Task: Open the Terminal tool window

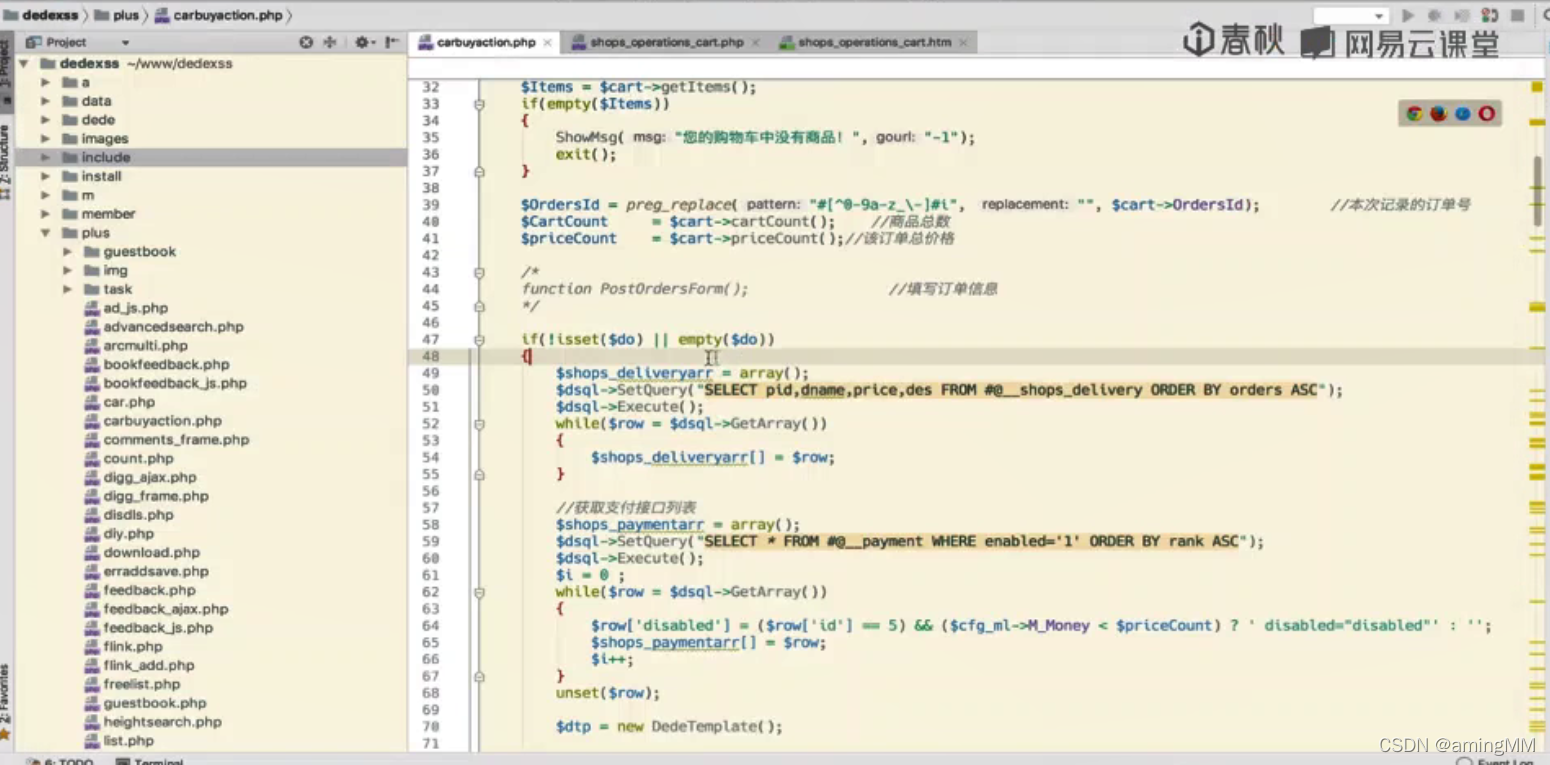Action: (150, 760)
